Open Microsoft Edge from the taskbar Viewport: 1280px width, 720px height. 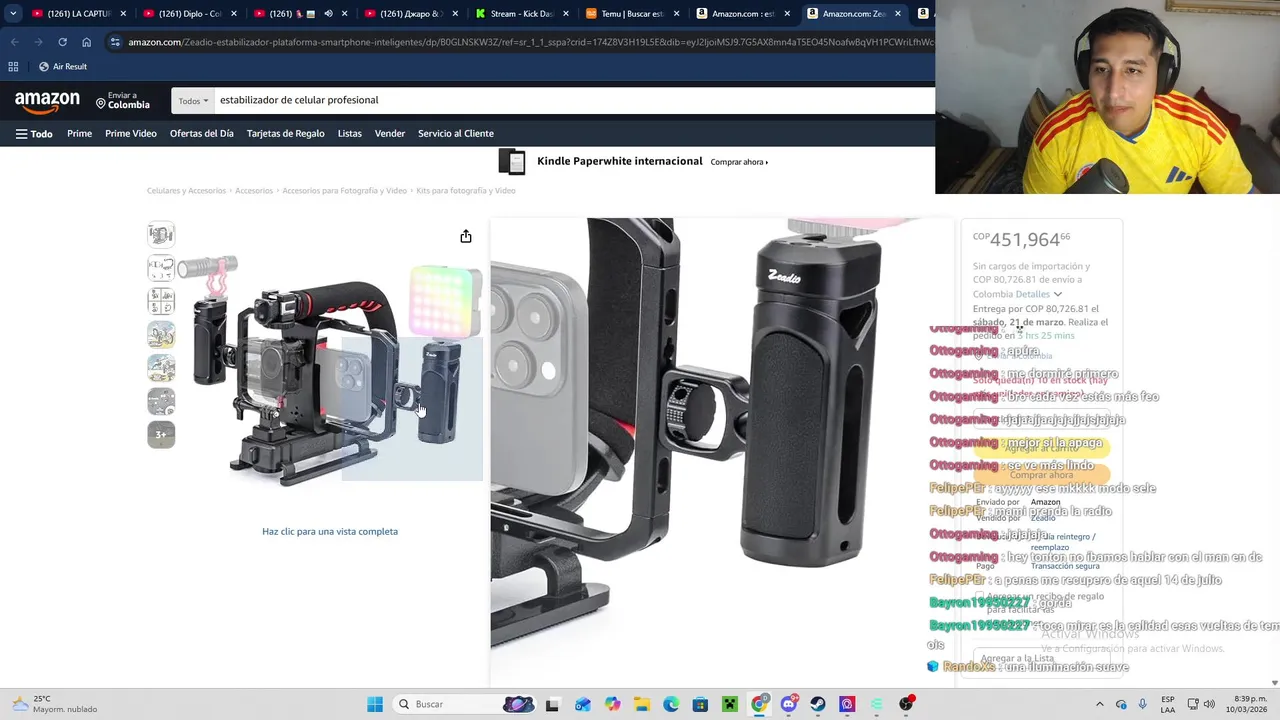coord(671,704)
